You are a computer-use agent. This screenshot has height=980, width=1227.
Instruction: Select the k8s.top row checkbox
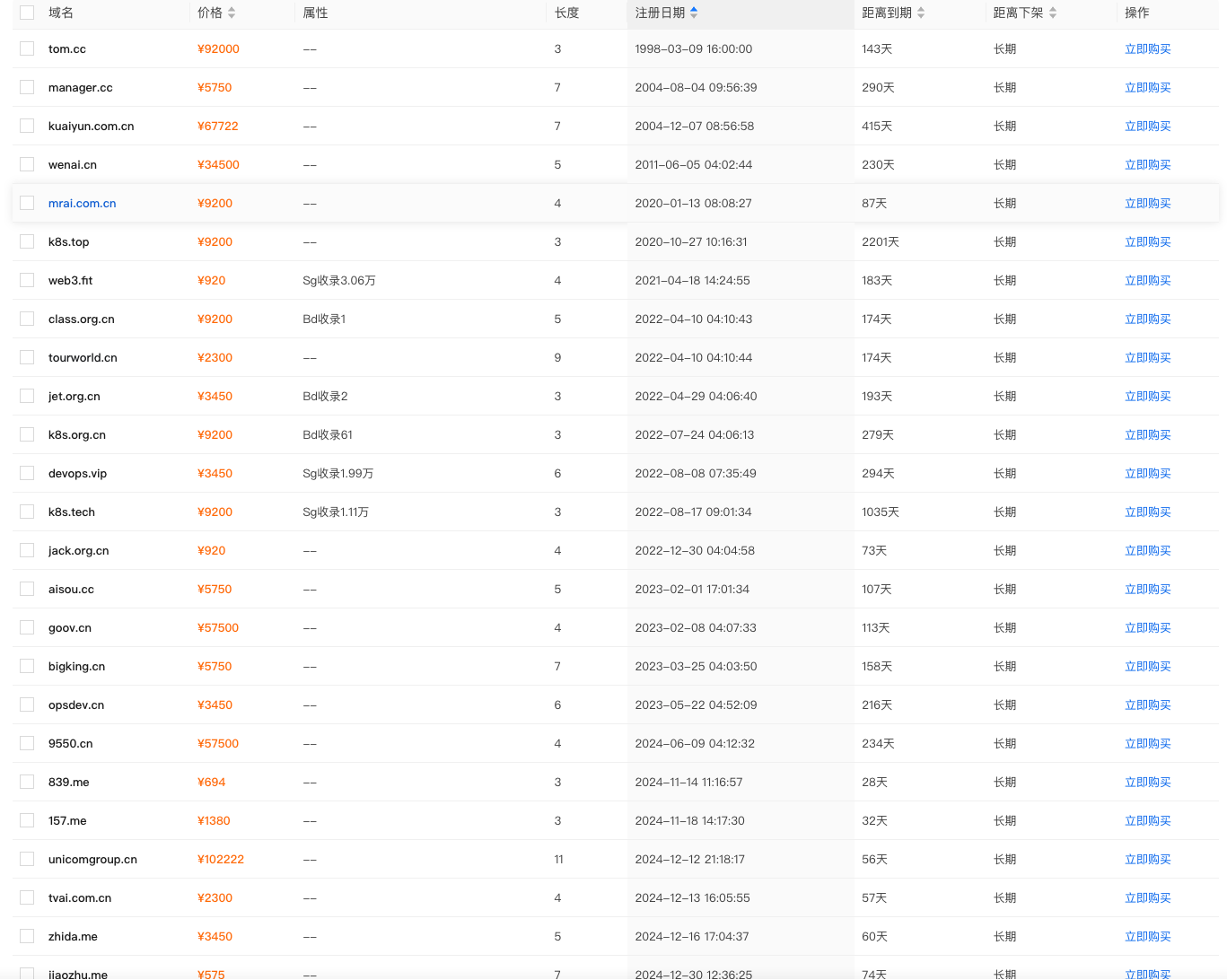coord(27,242)
